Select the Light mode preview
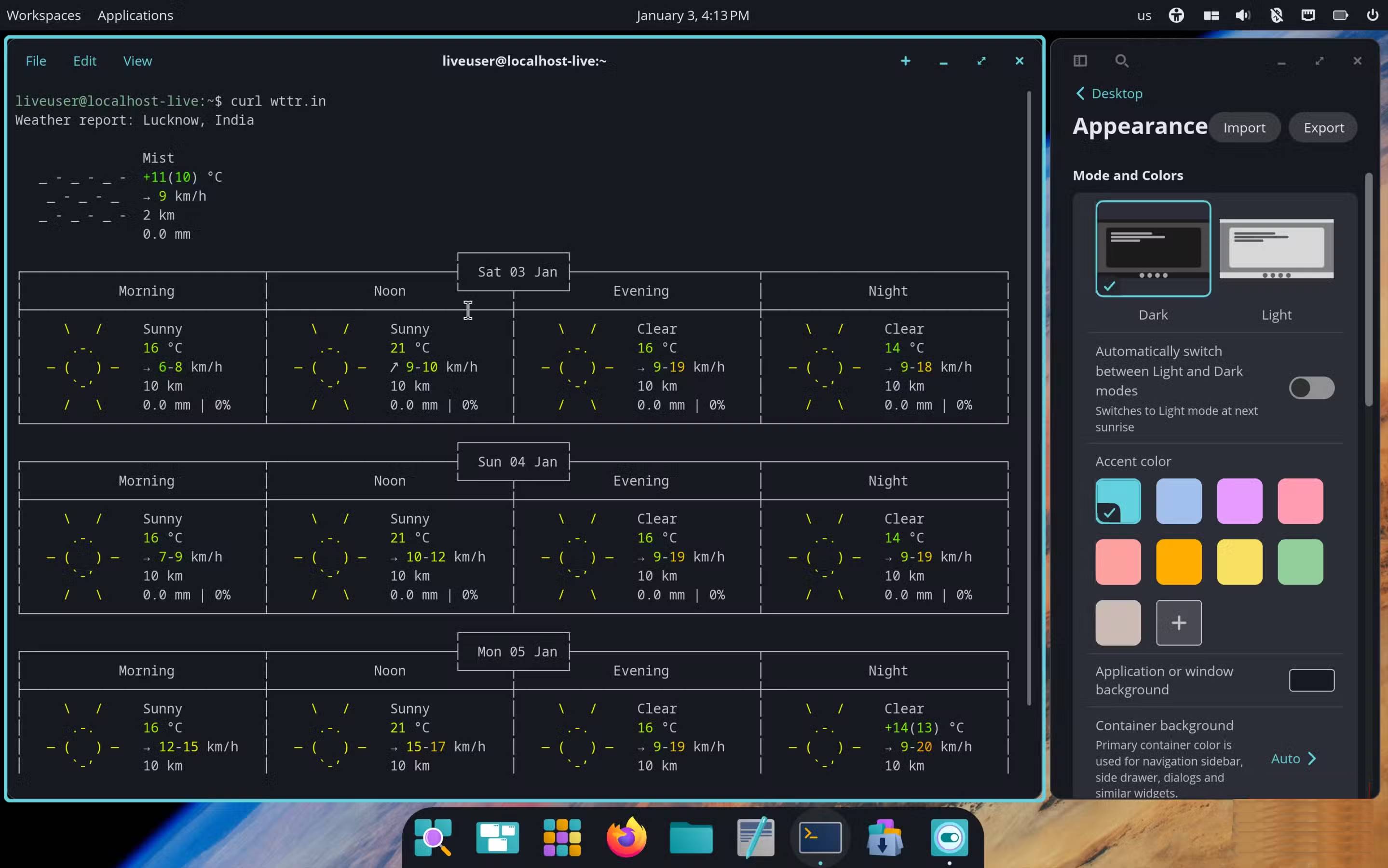1388x868 pixels. (x=1277, y=248)
